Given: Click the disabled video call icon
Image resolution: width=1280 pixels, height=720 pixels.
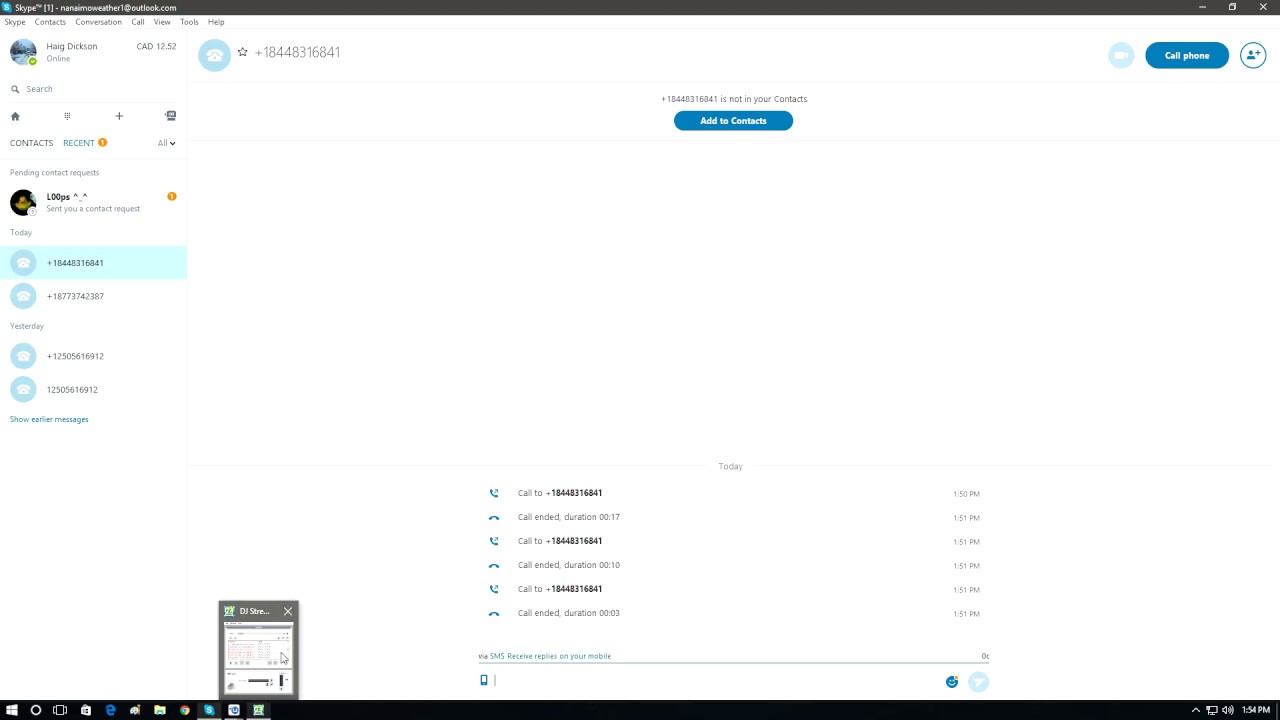Looking at the screenshot, I should pos(1121,56).
